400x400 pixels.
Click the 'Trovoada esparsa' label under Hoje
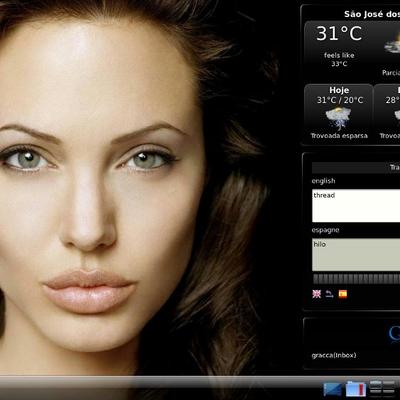click(339, 136)
